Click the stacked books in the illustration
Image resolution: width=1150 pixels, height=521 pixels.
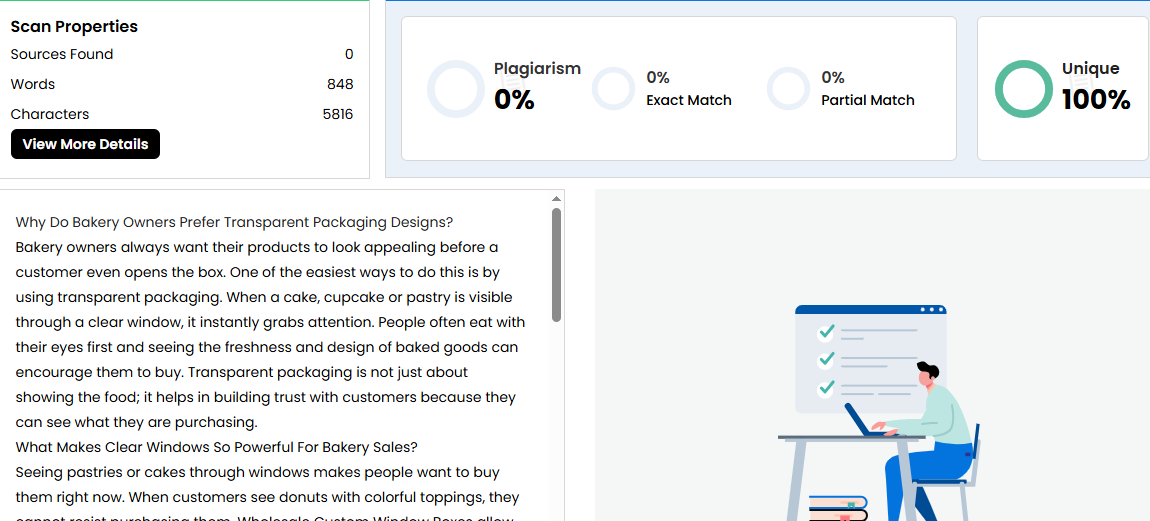(838, 508)
